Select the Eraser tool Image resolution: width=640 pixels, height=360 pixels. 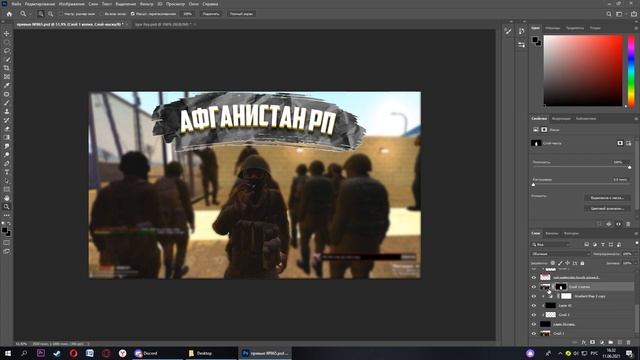7,129
